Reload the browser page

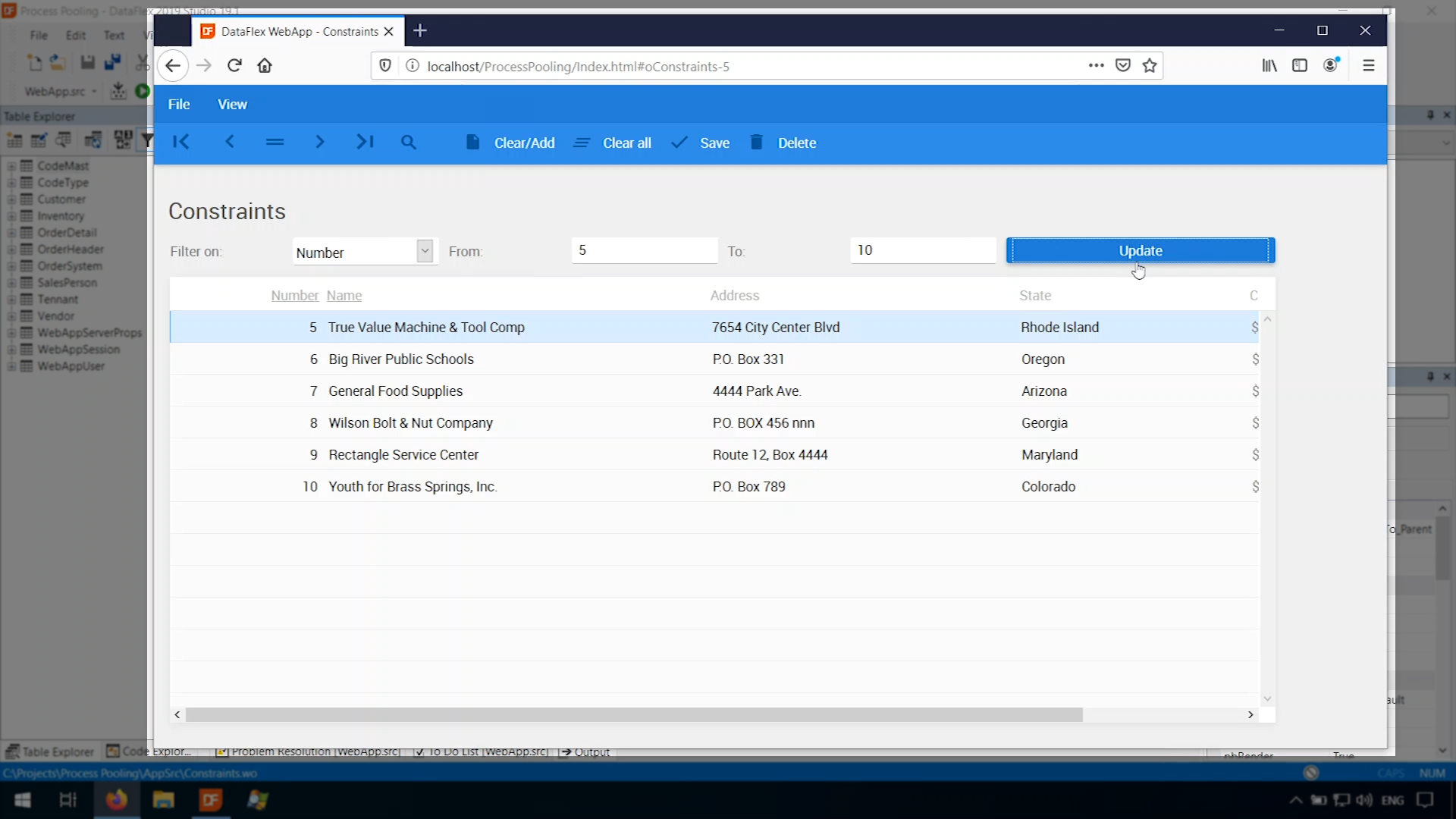(234, 66)
